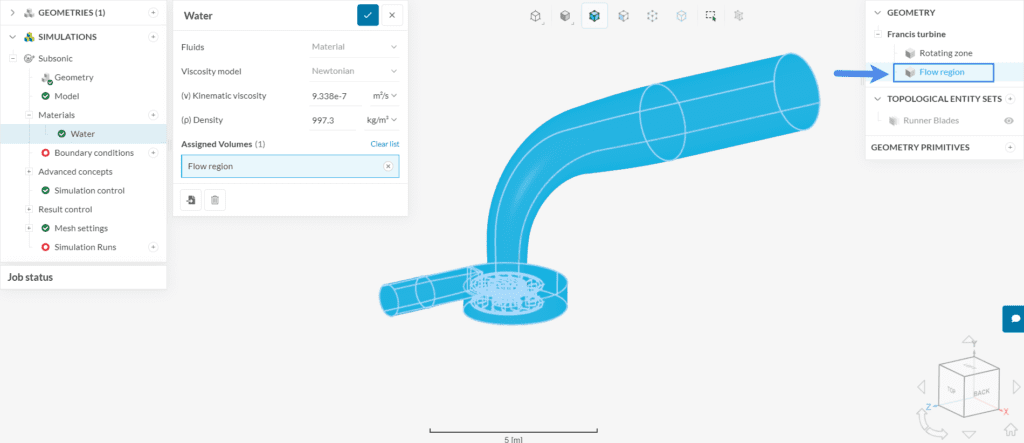Click the import material icon button

(x=191, y=200)
